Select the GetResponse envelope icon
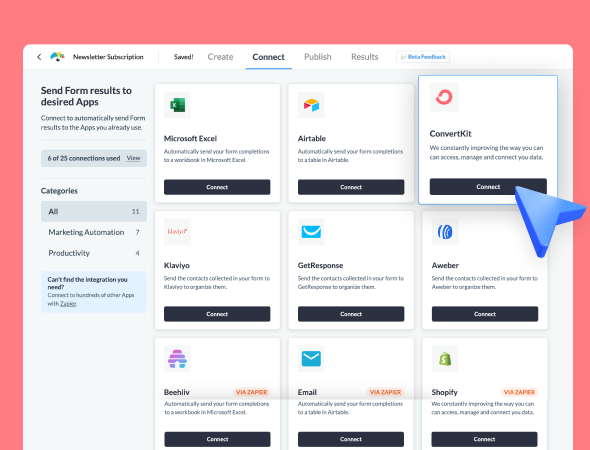 point(311,232)
